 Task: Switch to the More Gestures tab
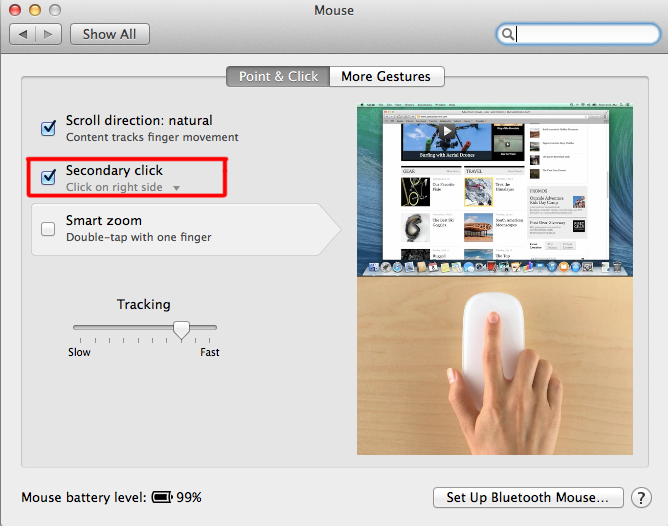386,76
